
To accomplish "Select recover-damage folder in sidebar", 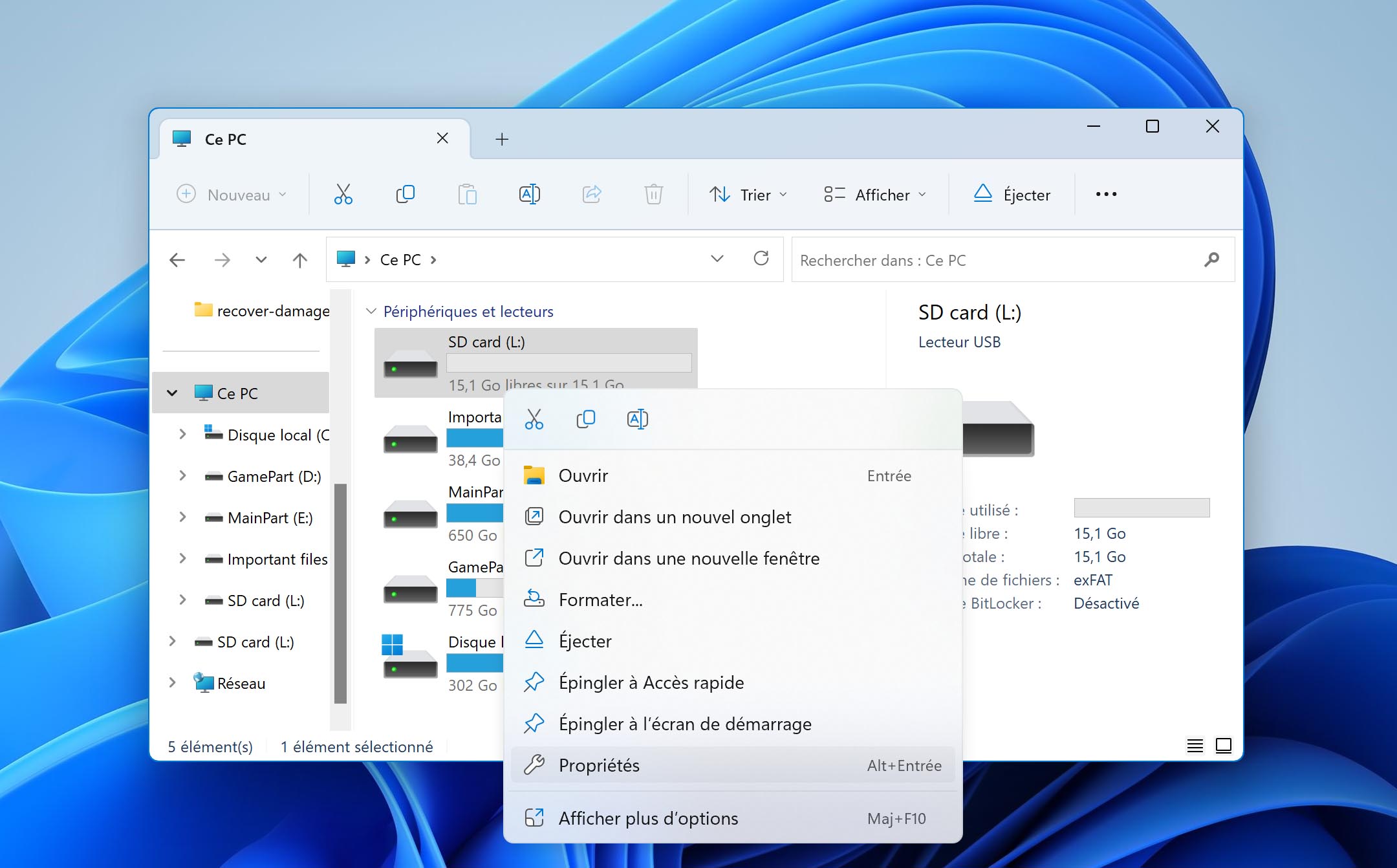I will (261, 311).
